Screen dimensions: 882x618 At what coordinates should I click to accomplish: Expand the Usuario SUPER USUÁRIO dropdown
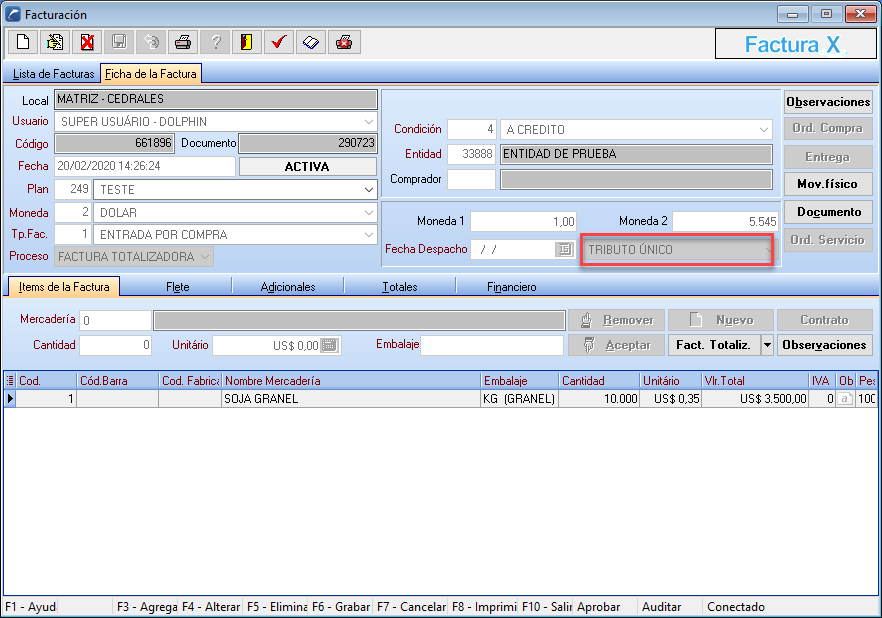(x=368, y=121)
